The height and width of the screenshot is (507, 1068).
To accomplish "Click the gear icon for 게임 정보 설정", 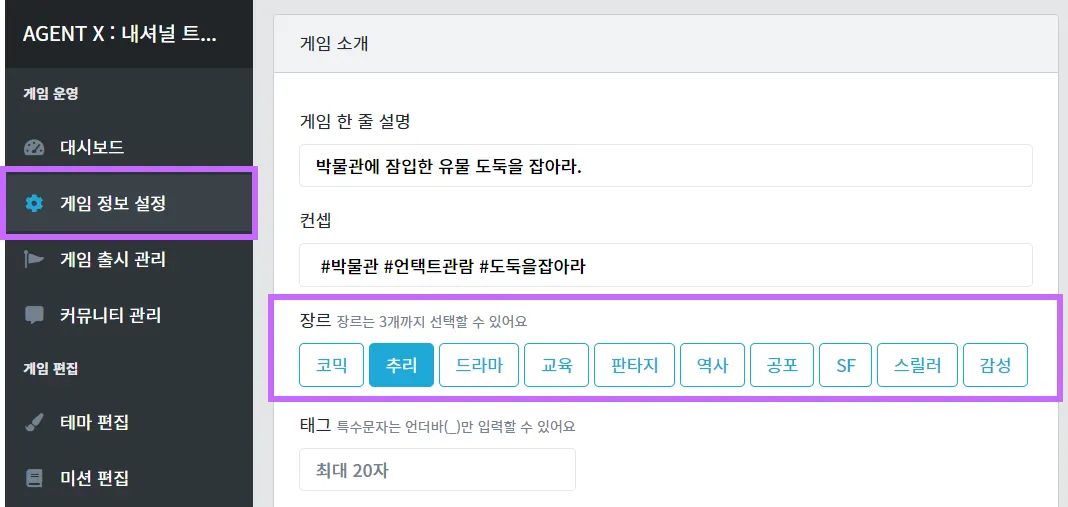I will click(34, 204).
